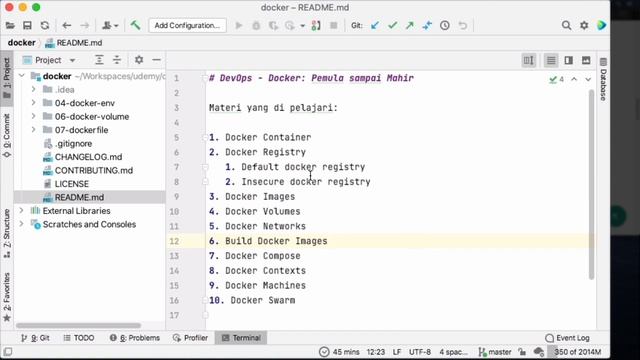Go to next highlighted problem arrow
Screen dimensions: 640x360
[588, 79]
